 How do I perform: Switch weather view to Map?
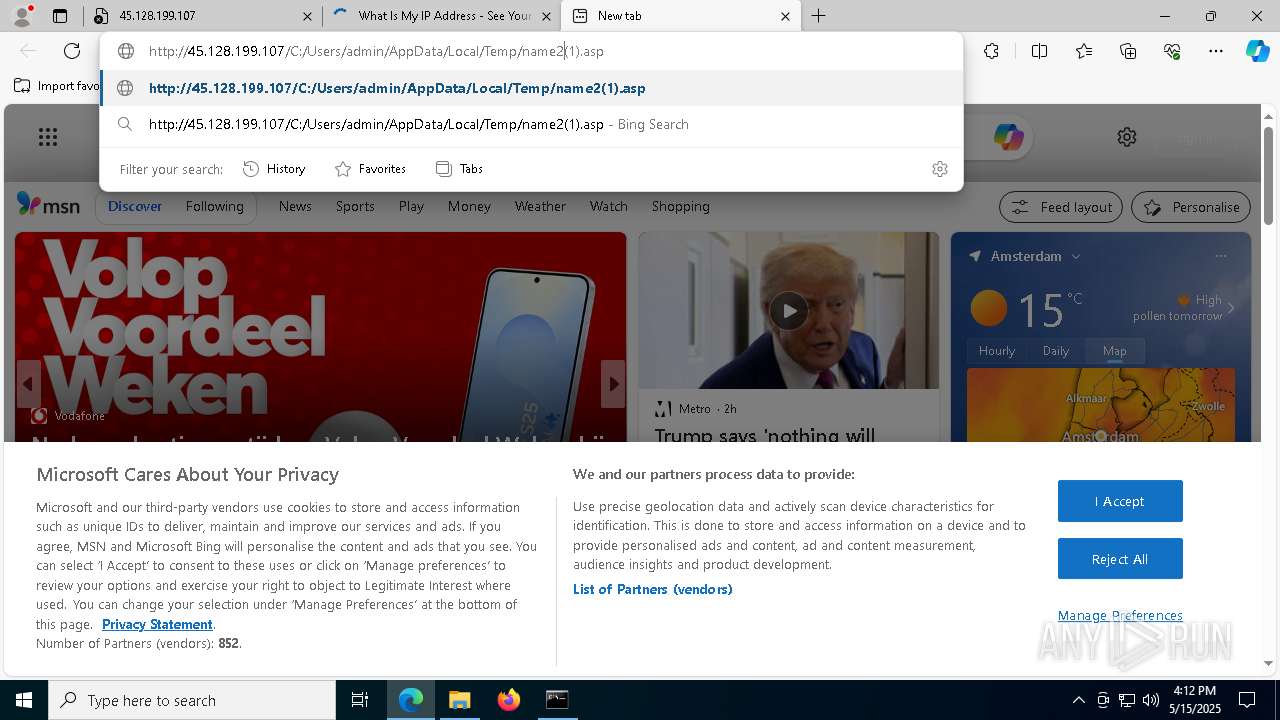click(x=1114, y=351)
